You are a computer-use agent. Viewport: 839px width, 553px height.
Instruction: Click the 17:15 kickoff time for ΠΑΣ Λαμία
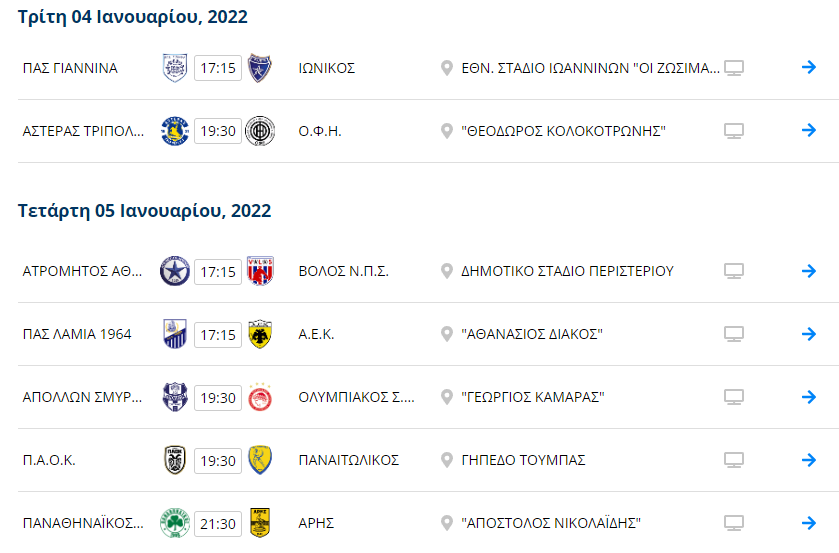(x=218, y=334)
